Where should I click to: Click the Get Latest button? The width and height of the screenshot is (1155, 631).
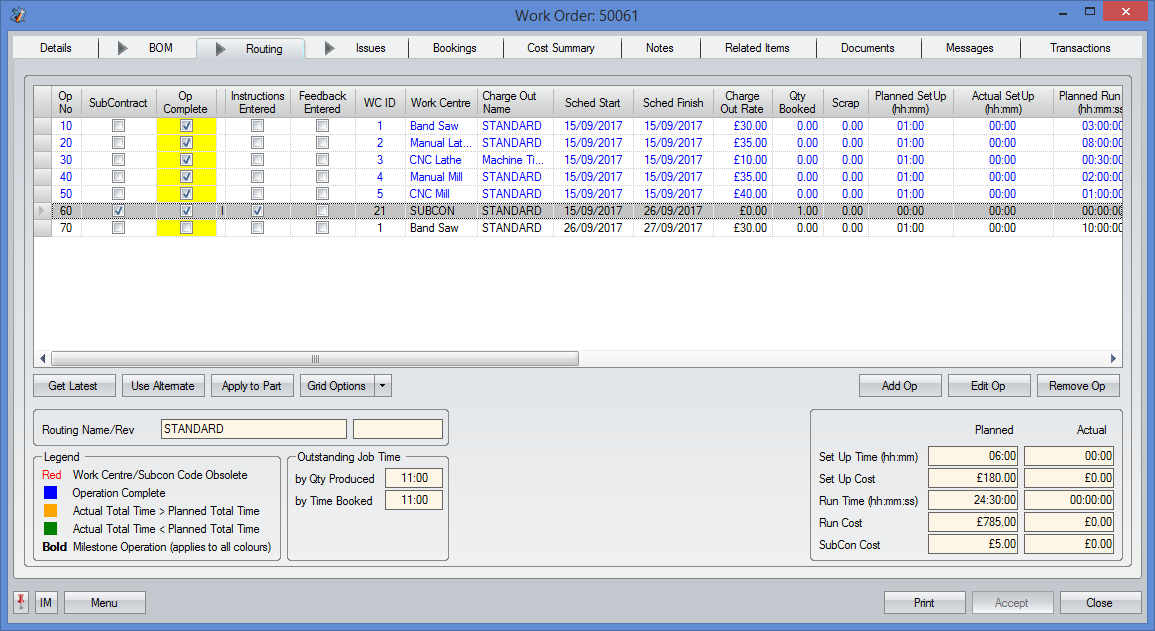point(73,386)
